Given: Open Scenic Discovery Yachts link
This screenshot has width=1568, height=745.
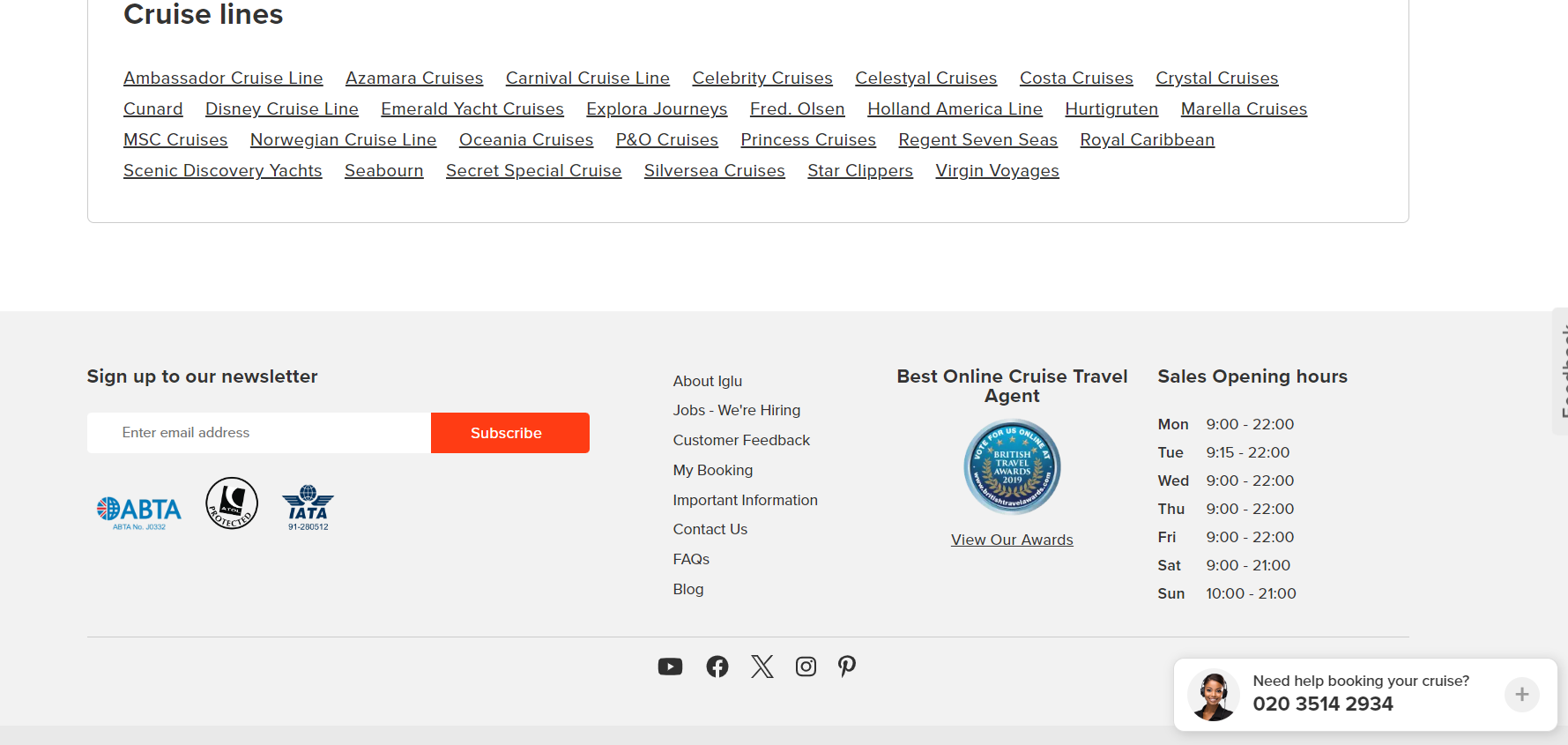Looking at the screenshot, I should [x=223, y=170].
